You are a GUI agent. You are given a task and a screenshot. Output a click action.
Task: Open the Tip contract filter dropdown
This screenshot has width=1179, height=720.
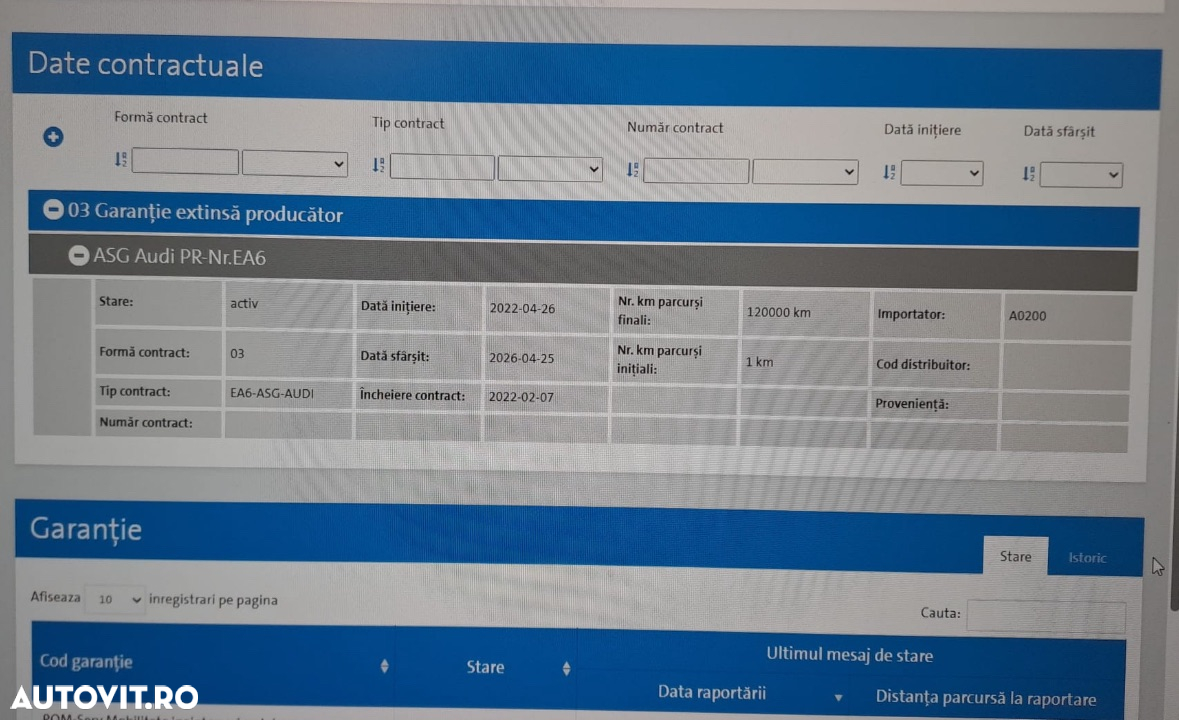(x=550, y=168)
